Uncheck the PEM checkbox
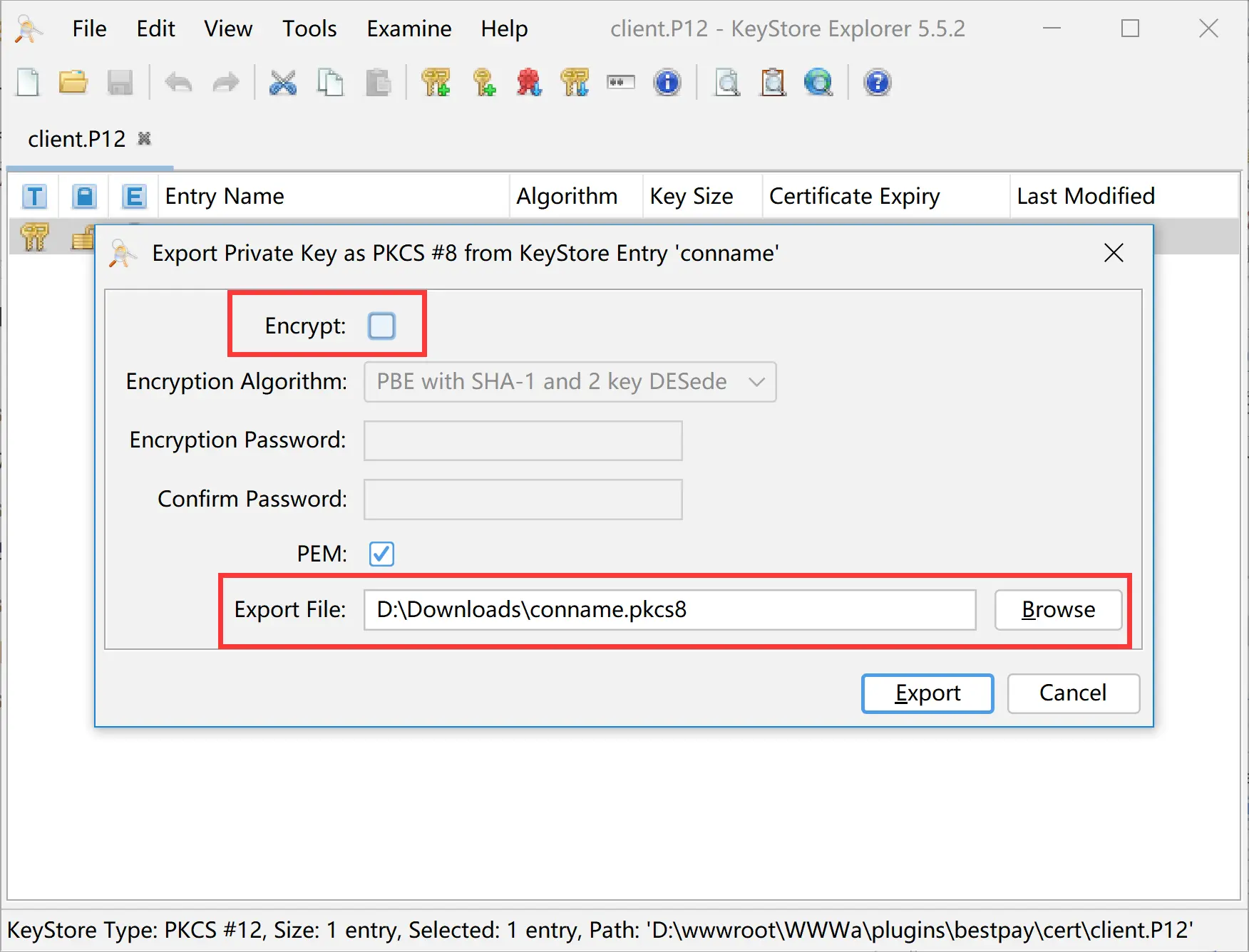Viewport: 1249px width, 952px height. (381, 554)
